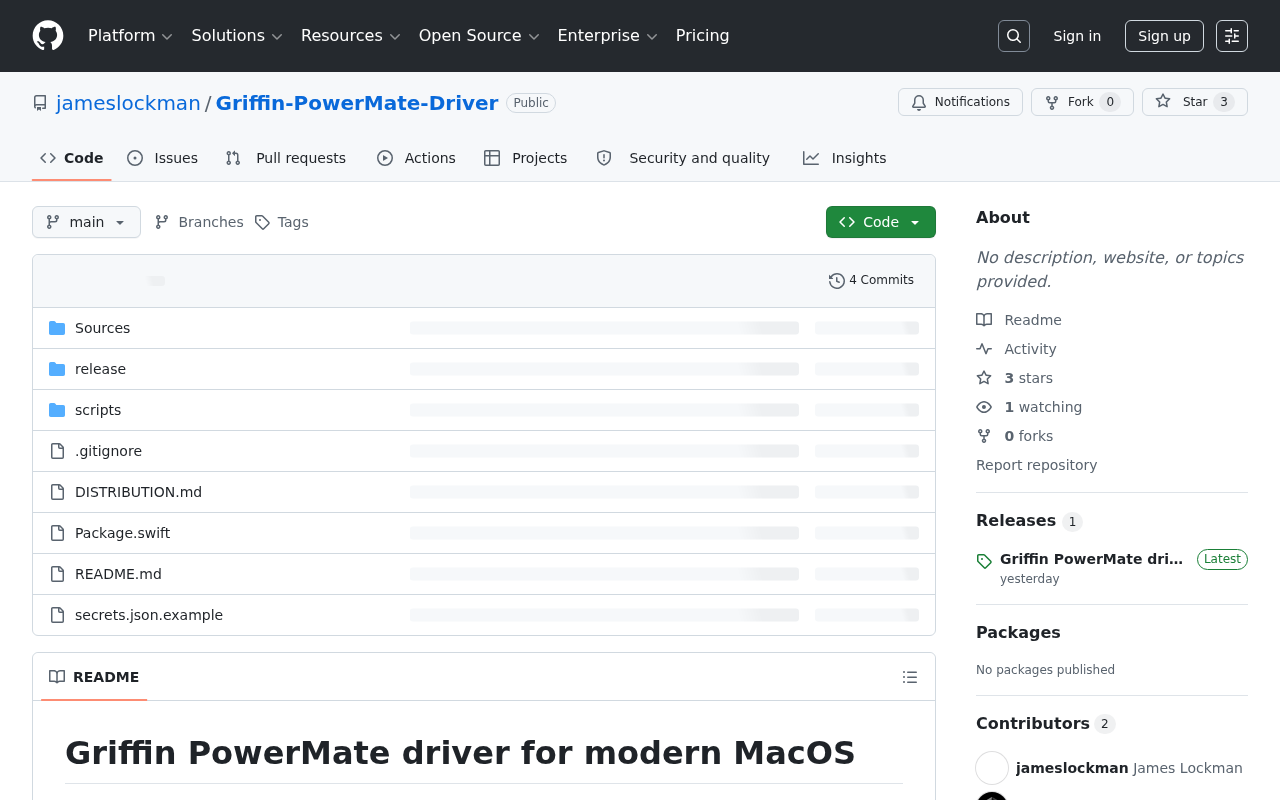
Task: Click the Sign in link
Action: 1077,36
